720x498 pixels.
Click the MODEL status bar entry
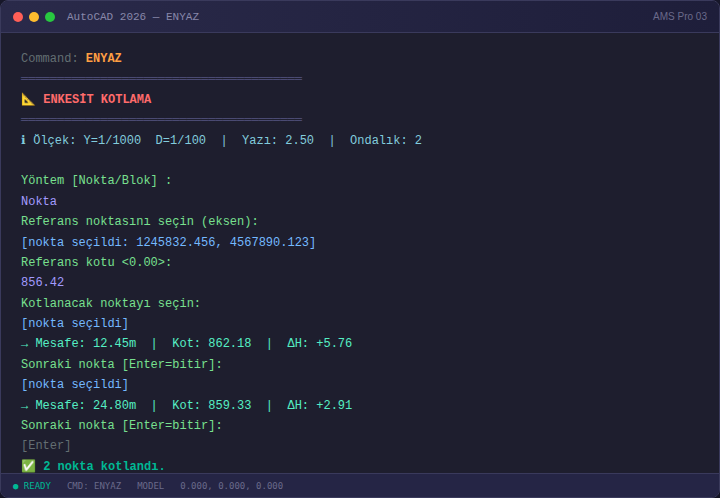click(150, 486)
